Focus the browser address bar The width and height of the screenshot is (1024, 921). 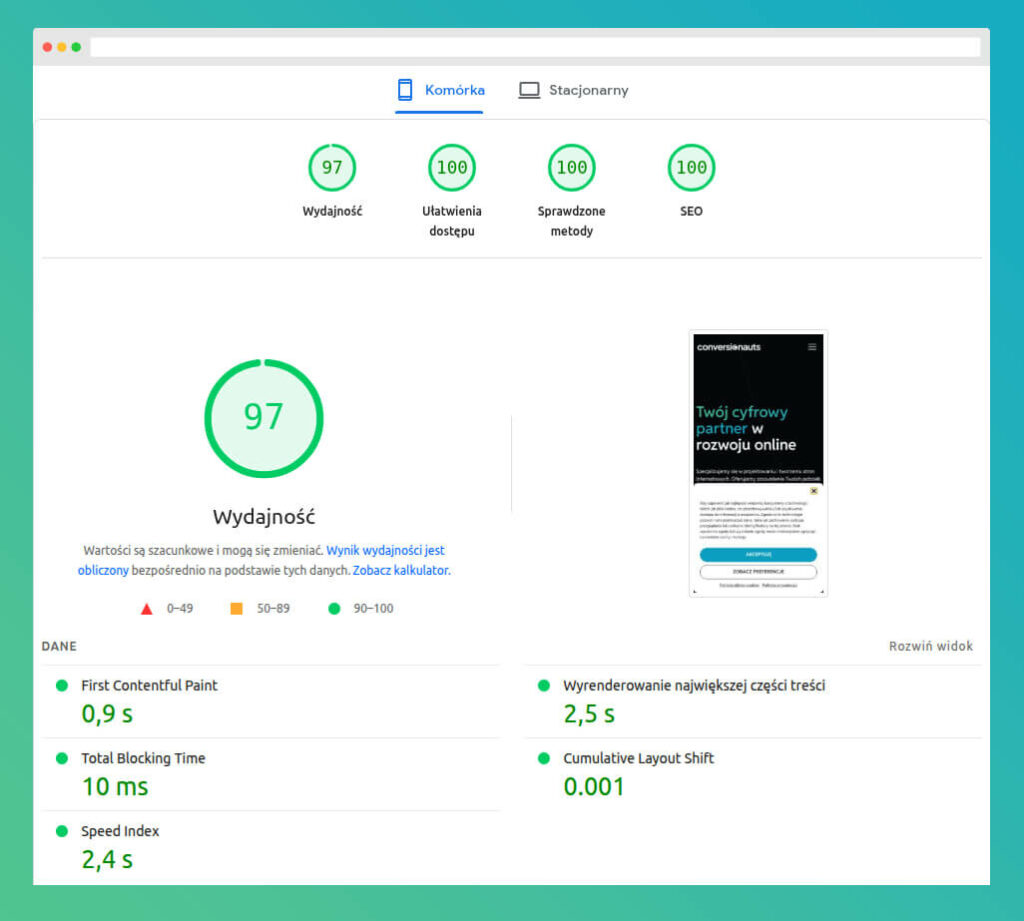click(x=535, y=47)
